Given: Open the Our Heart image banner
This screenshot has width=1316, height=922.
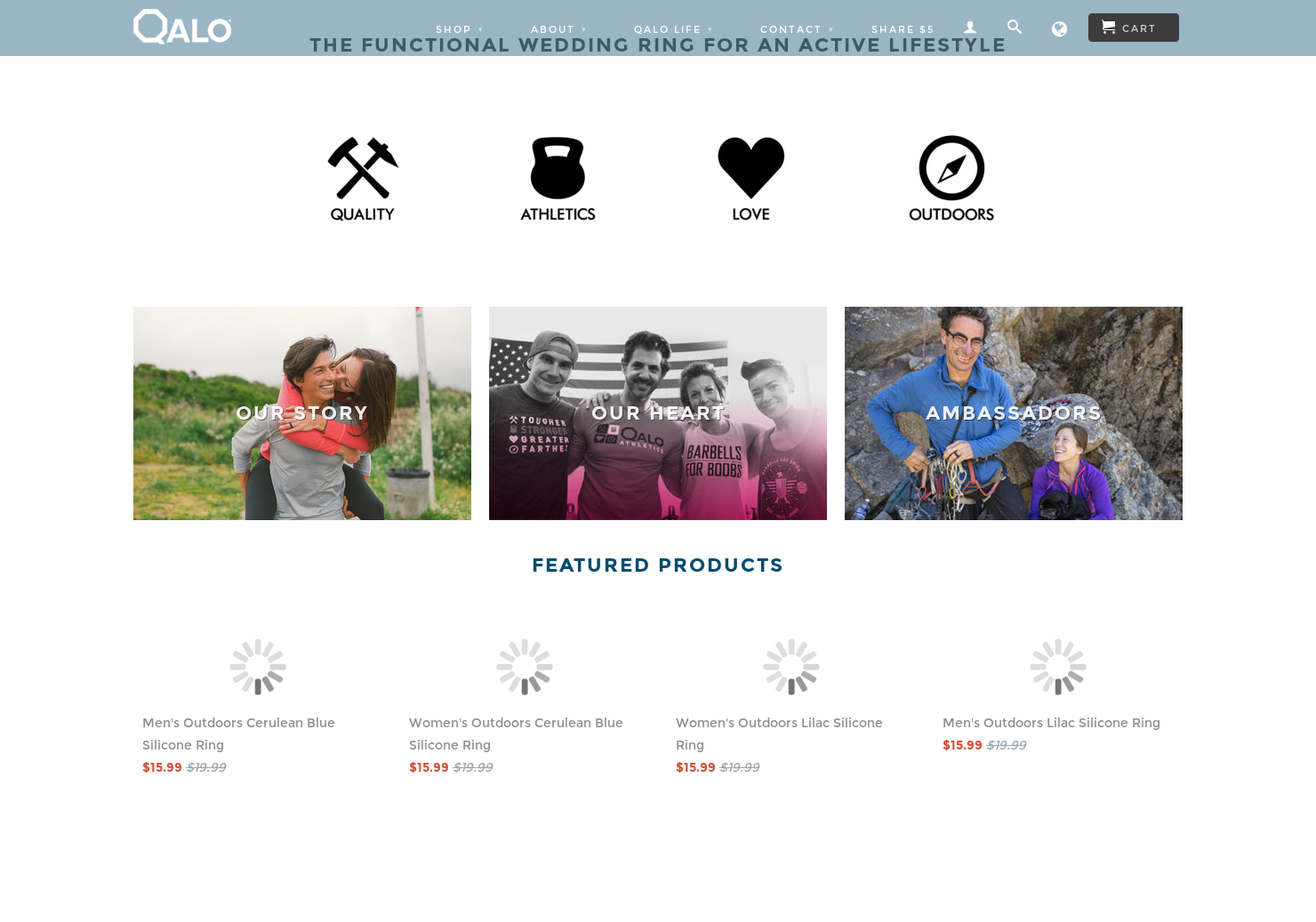Looking at the screenshot, I should (x=658, y=413).
